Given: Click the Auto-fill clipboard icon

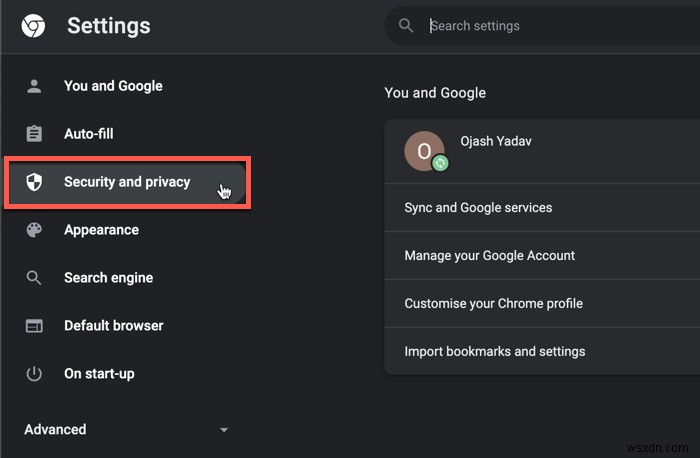Looking at the screenshot, I should pos(34,134).
